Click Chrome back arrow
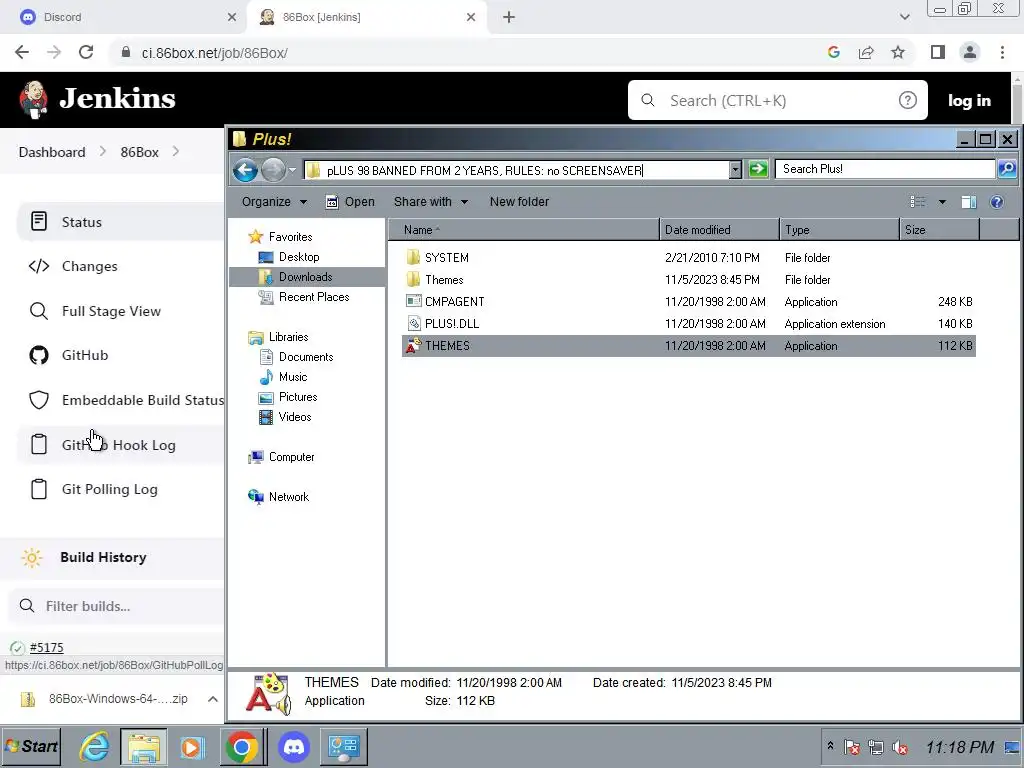The width and height of the screenshot is (1024, 768). point(22,52)
